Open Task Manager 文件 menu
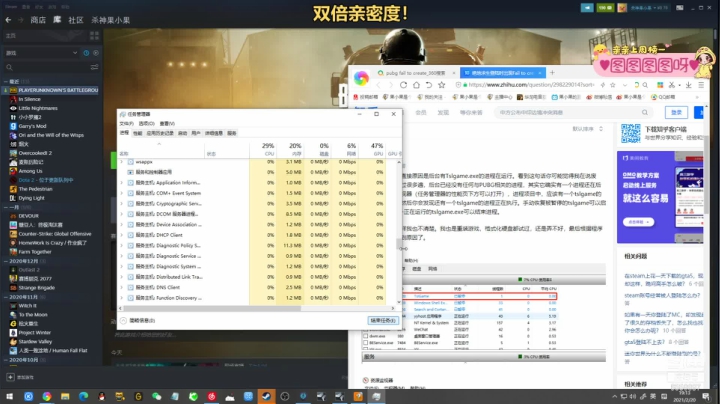The width and height of the screenshot is (720, 404). 126,123
